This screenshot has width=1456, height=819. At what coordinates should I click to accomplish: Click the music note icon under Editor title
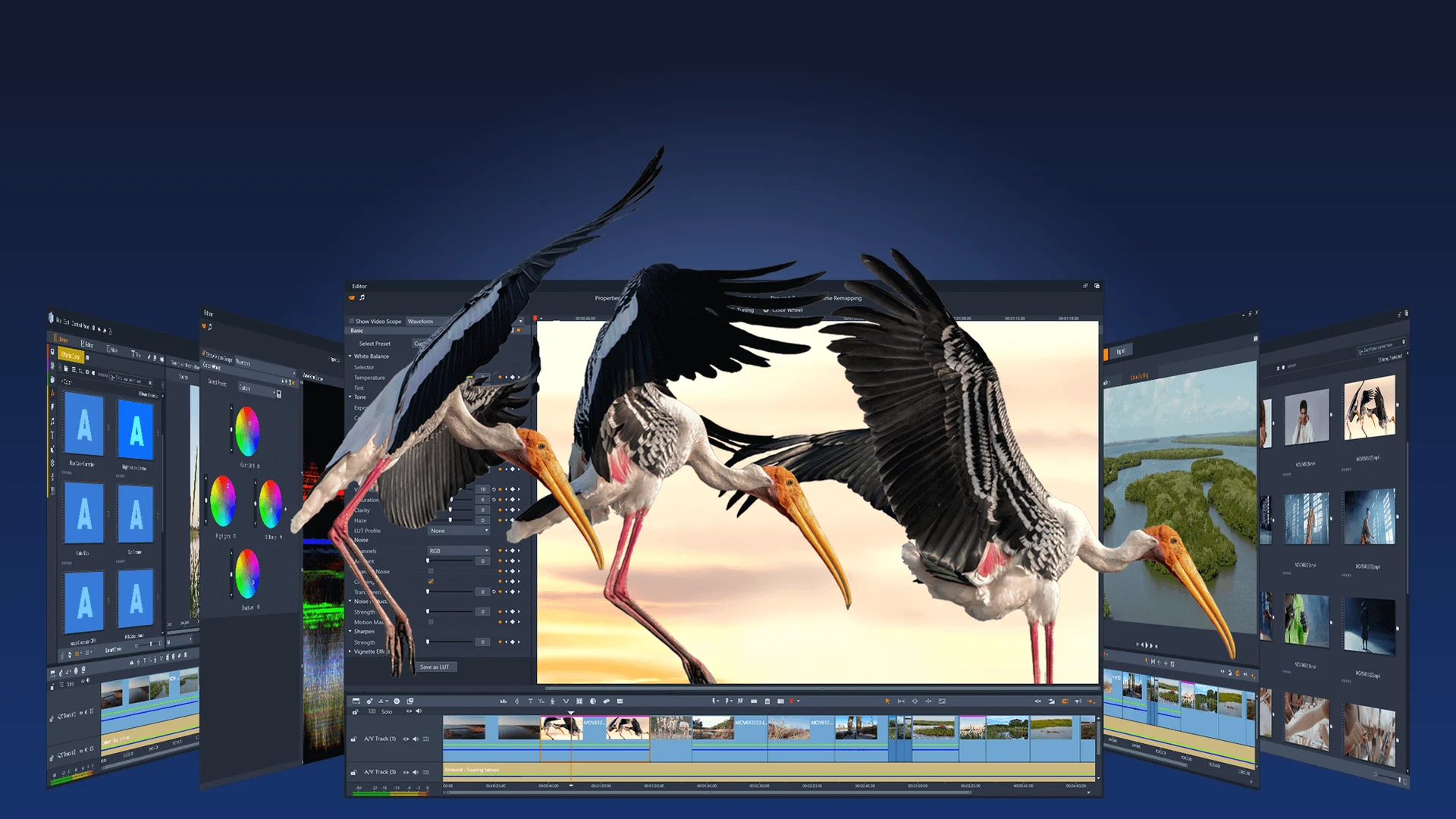(x=362, y=297)
